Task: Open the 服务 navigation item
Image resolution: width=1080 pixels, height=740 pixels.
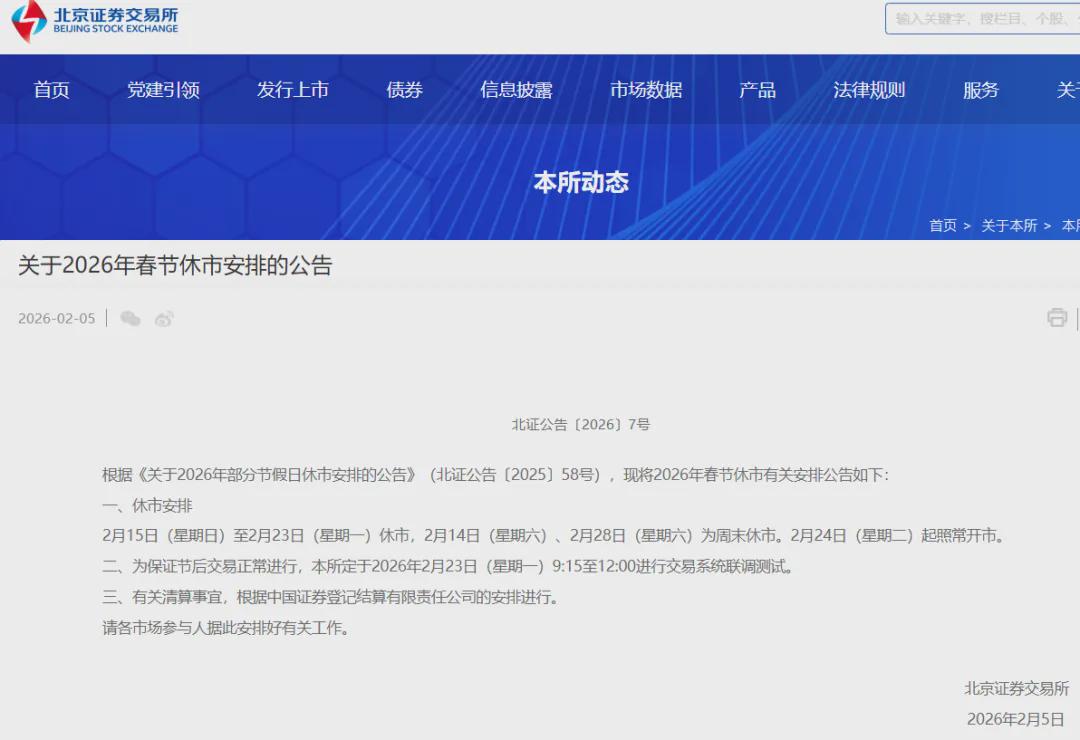Action: 980,90
